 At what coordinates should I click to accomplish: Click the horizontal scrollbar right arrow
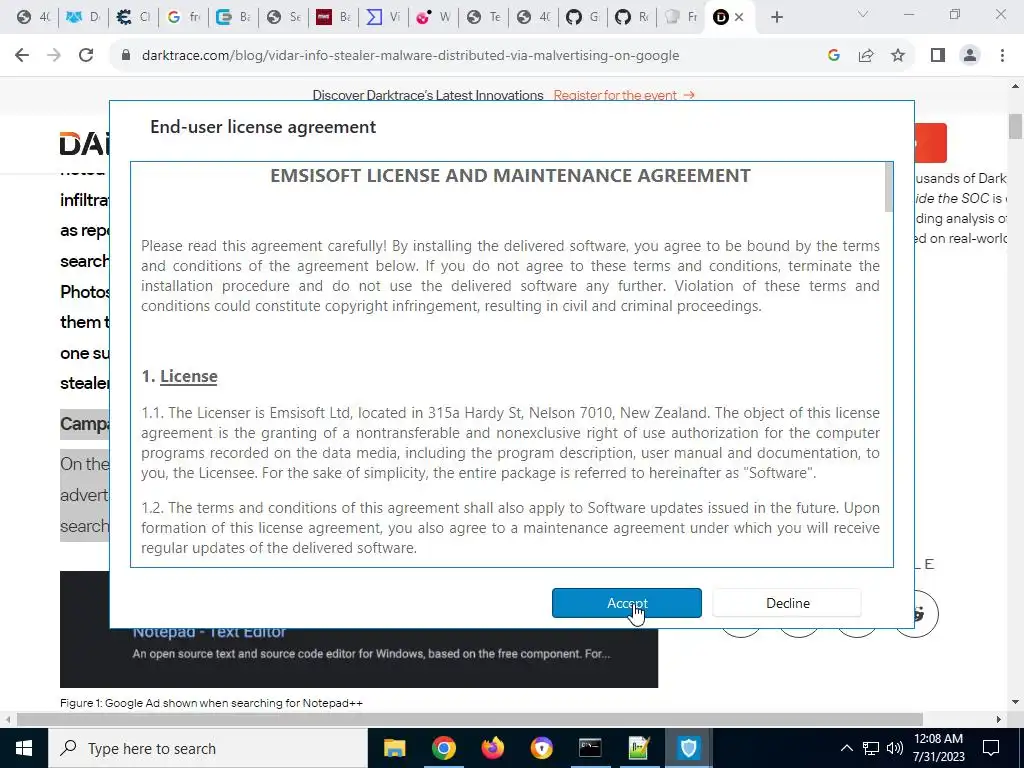click(x=999, y=719)
